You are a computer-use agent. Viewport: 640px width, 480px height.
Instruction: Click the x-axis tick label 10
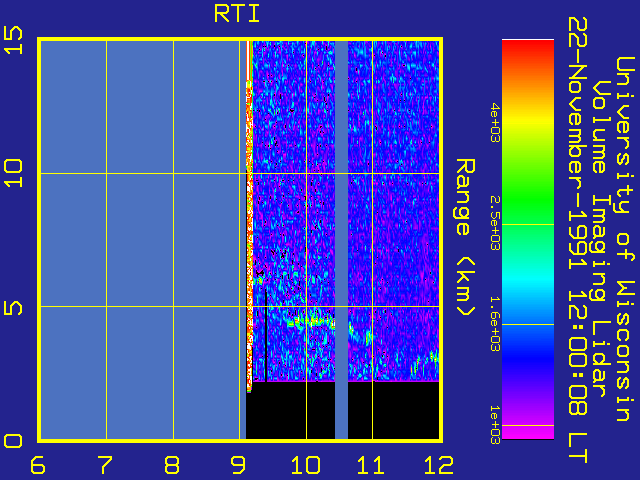305,465
